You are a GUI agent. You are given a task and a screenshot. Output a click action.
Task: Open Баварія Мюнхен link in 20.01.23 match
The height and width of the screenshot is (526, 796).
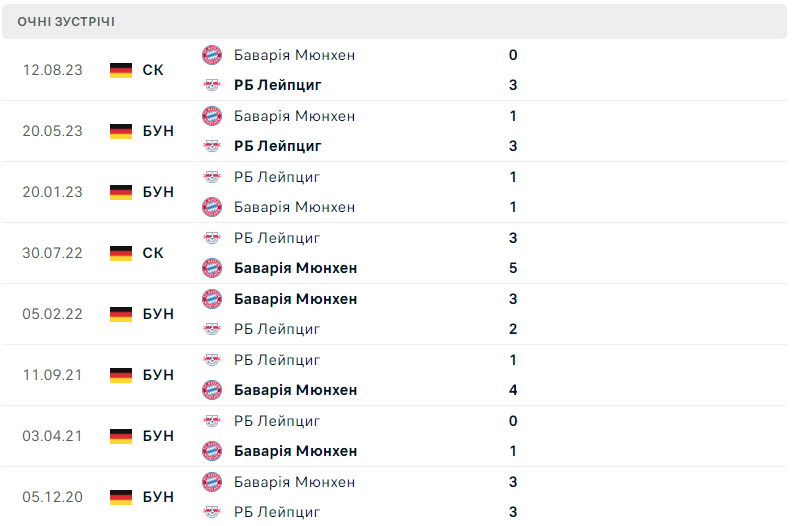click(294, 207)
